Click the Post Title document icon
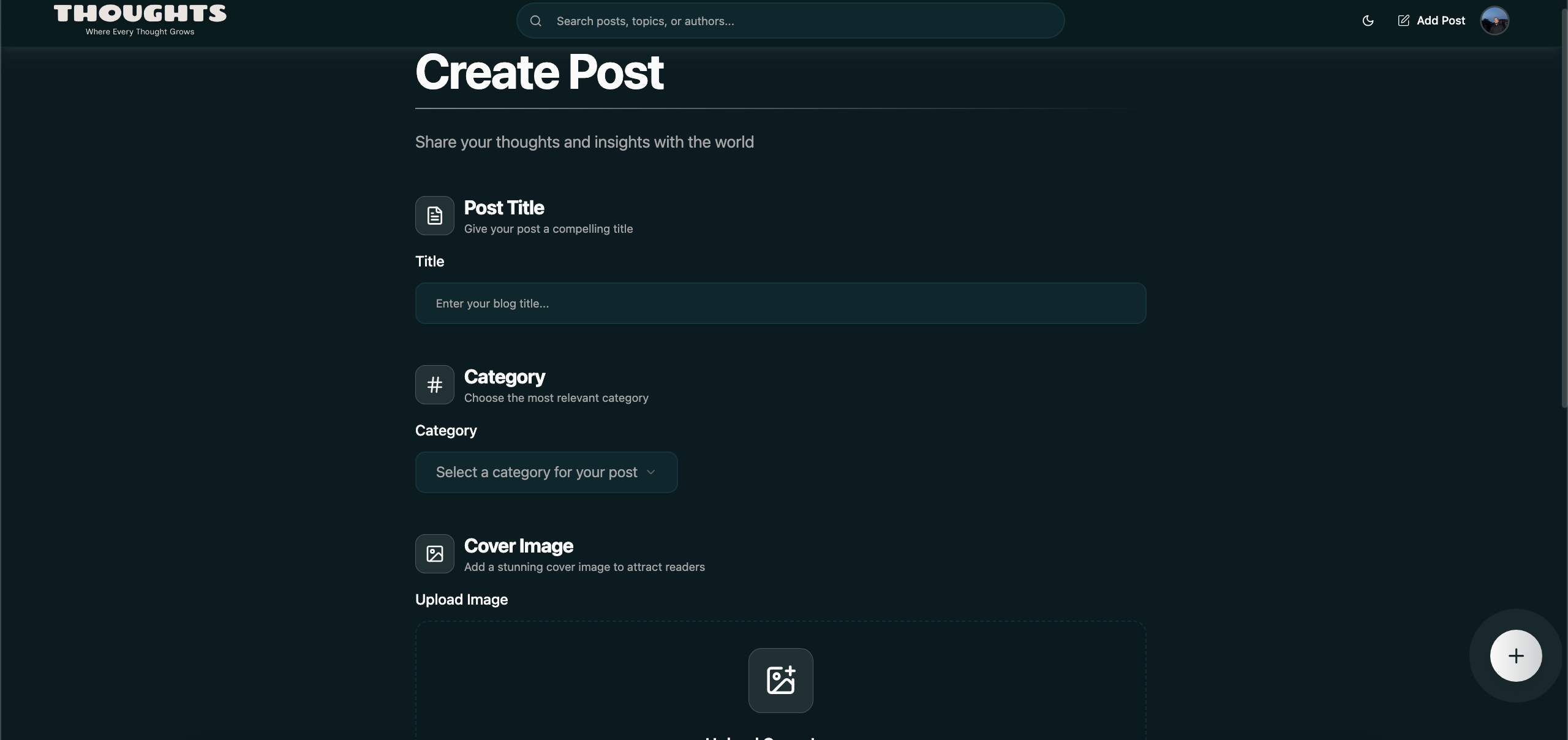This screenshot has height=740, width=1568. [434, 216]
